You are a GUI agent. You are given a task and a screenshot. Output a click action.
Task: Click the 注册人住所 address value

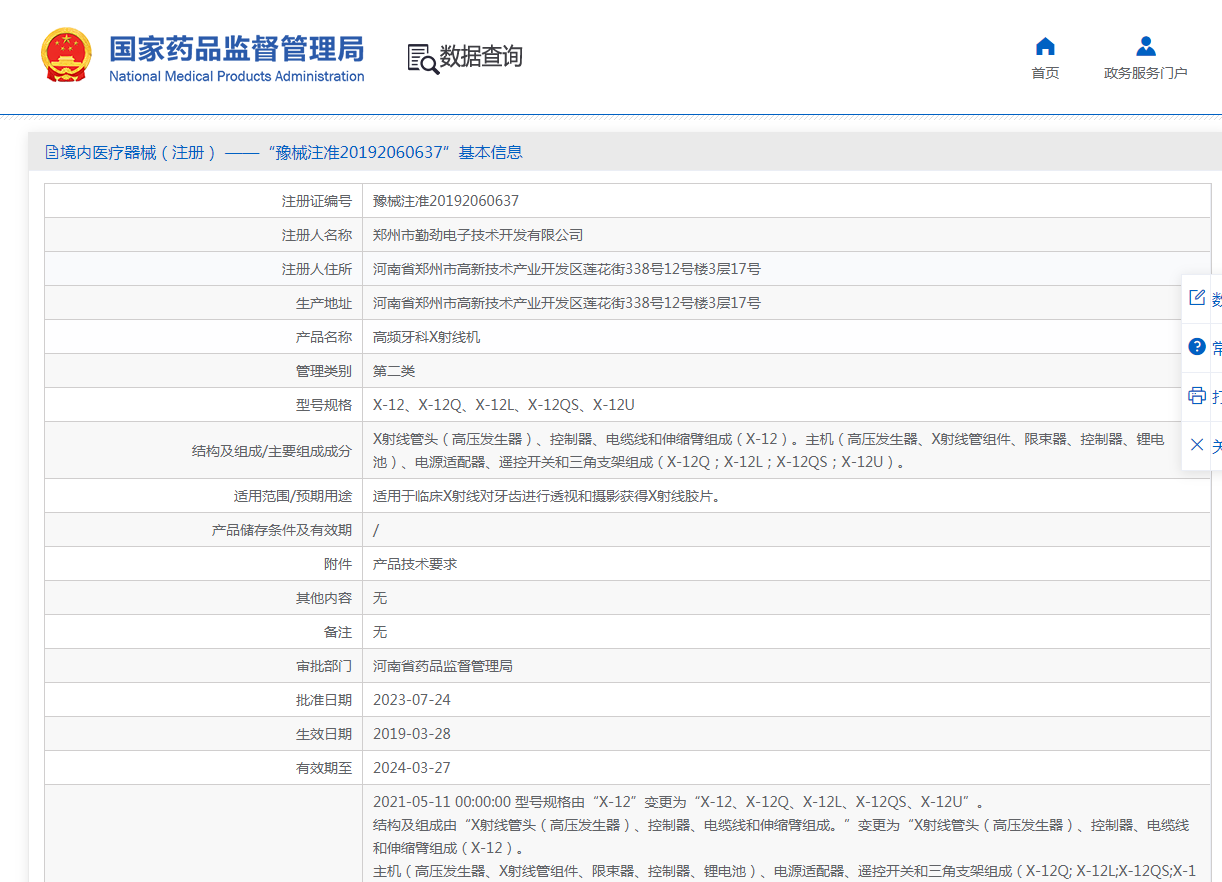tap(567, 269)
